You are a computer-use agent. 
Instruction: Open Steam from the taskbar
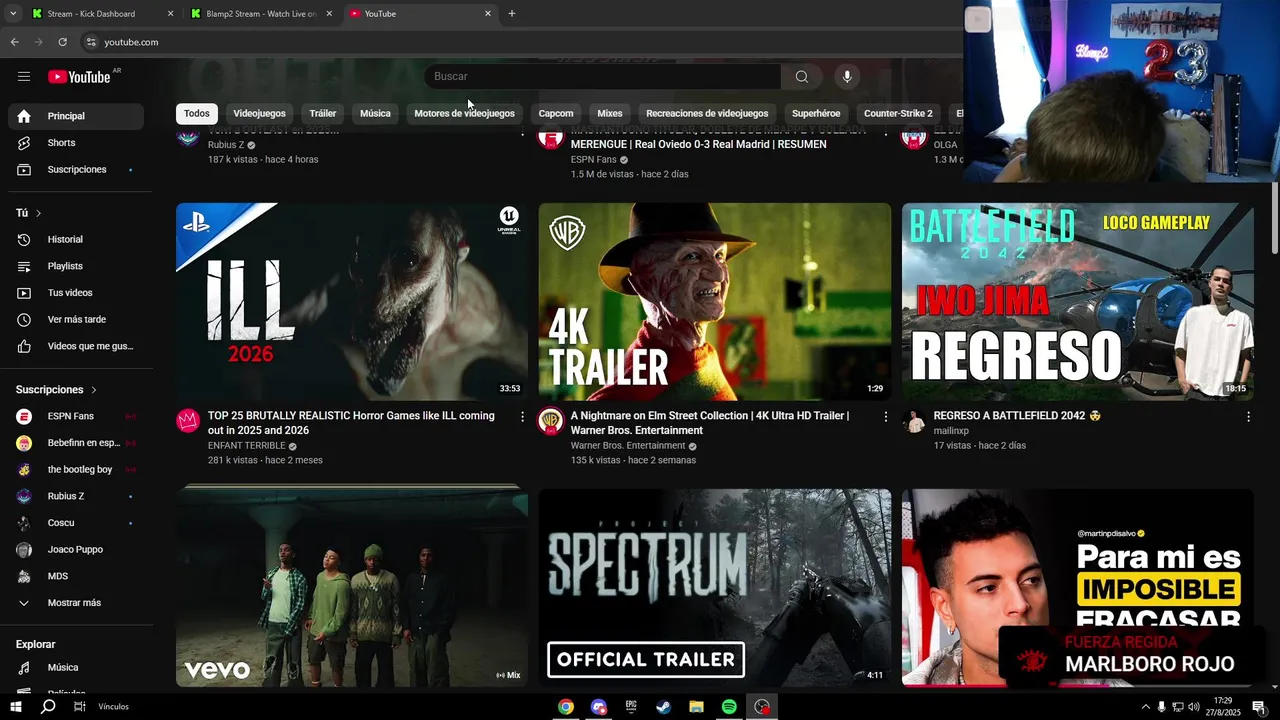[x=664, y=707]
